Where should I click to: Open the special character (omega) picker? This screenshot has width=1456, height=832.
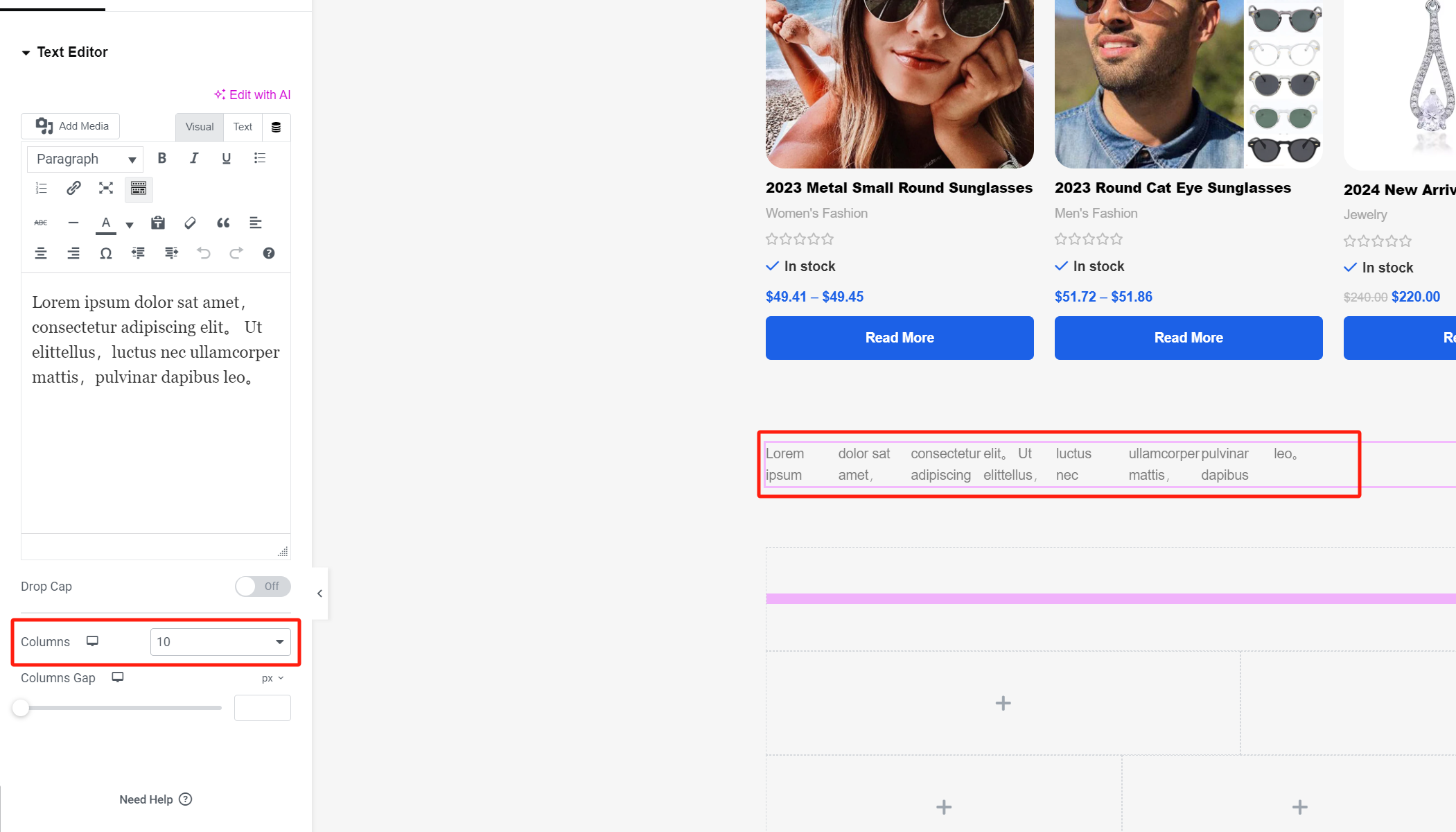coord(105,253)
